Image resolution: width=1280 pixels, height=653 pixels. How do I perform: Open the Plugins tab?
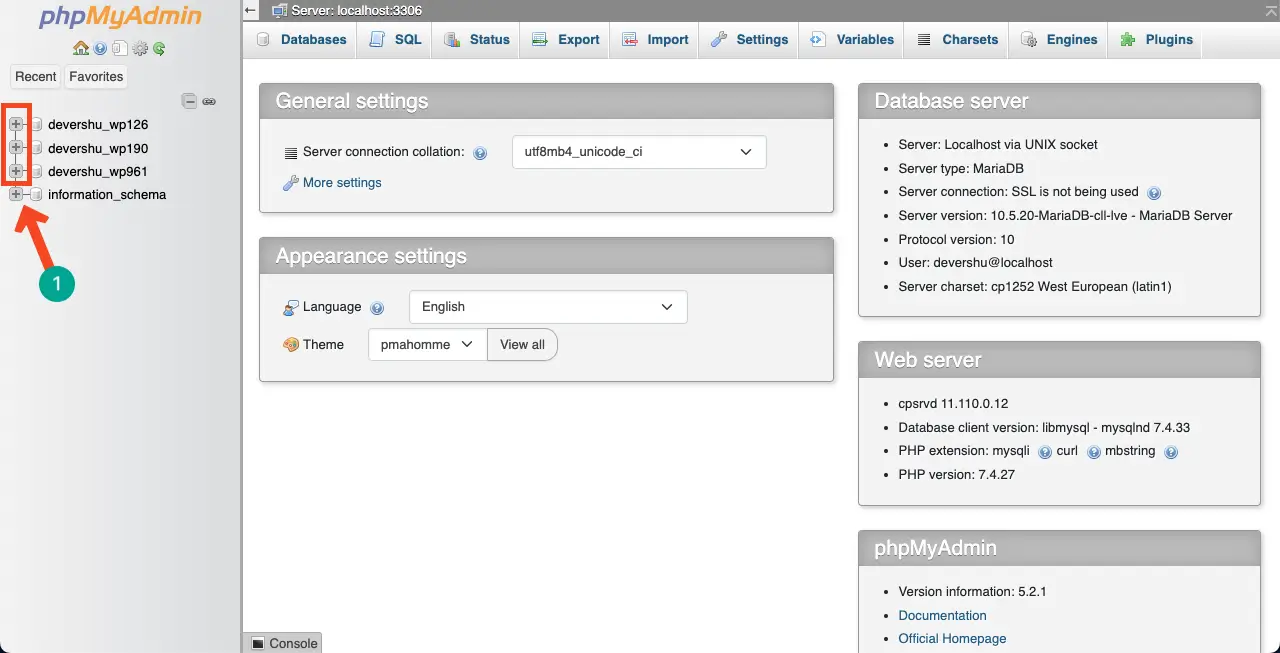tap(1155, 40)
